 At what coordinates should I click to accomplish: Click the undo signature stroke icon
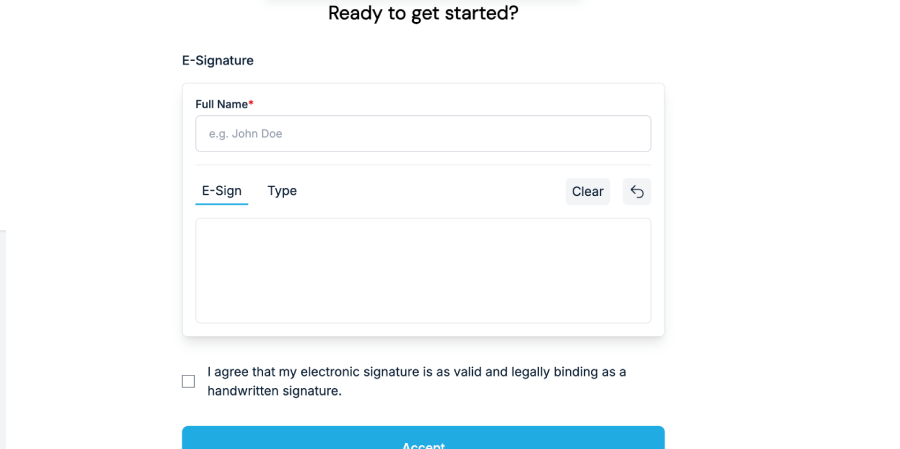pyautogui.click(x=637, y=192)
